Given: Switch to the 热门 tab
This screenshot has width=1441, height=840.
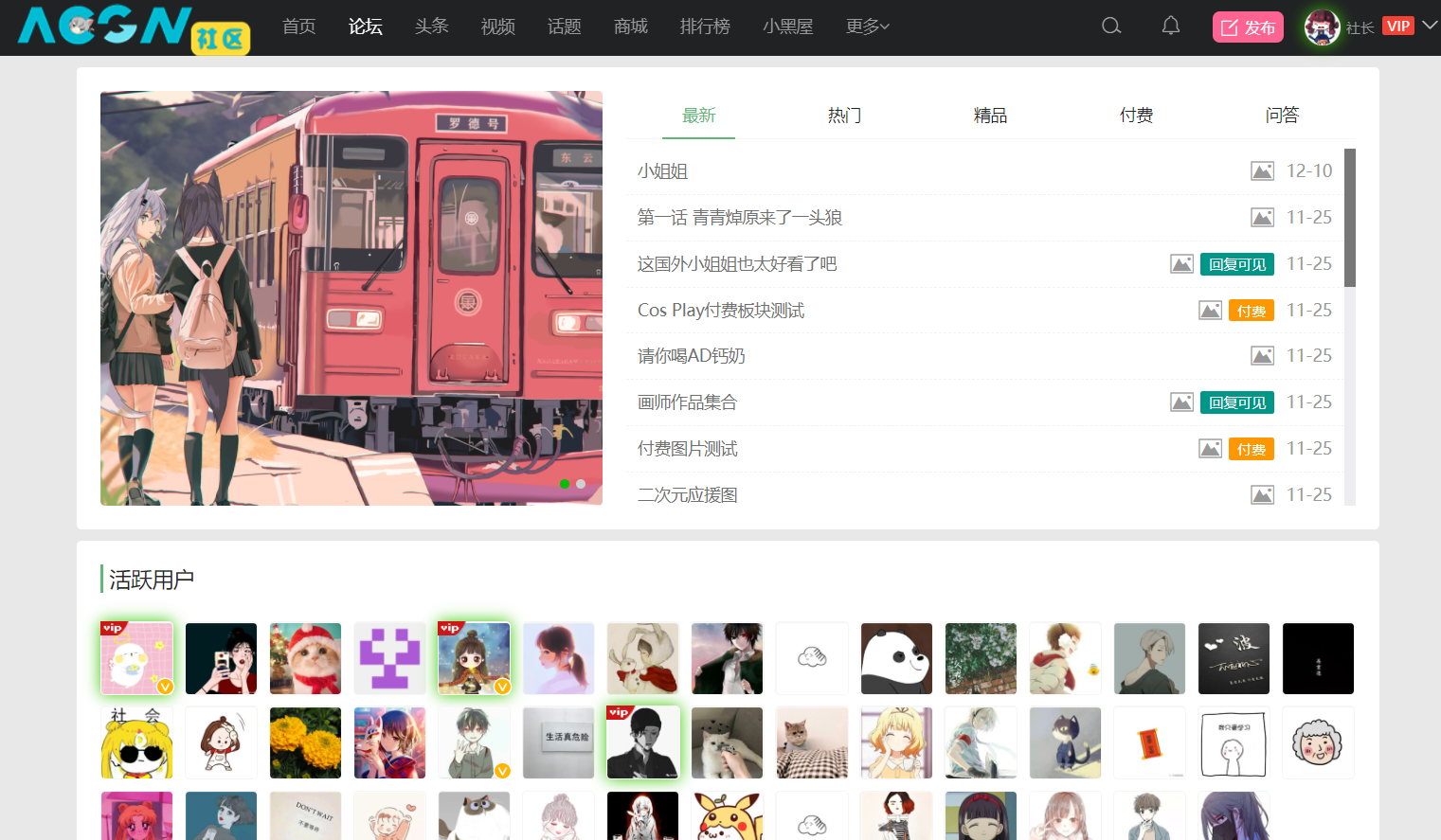Looking at the screenshot, I should click(844, 116).
